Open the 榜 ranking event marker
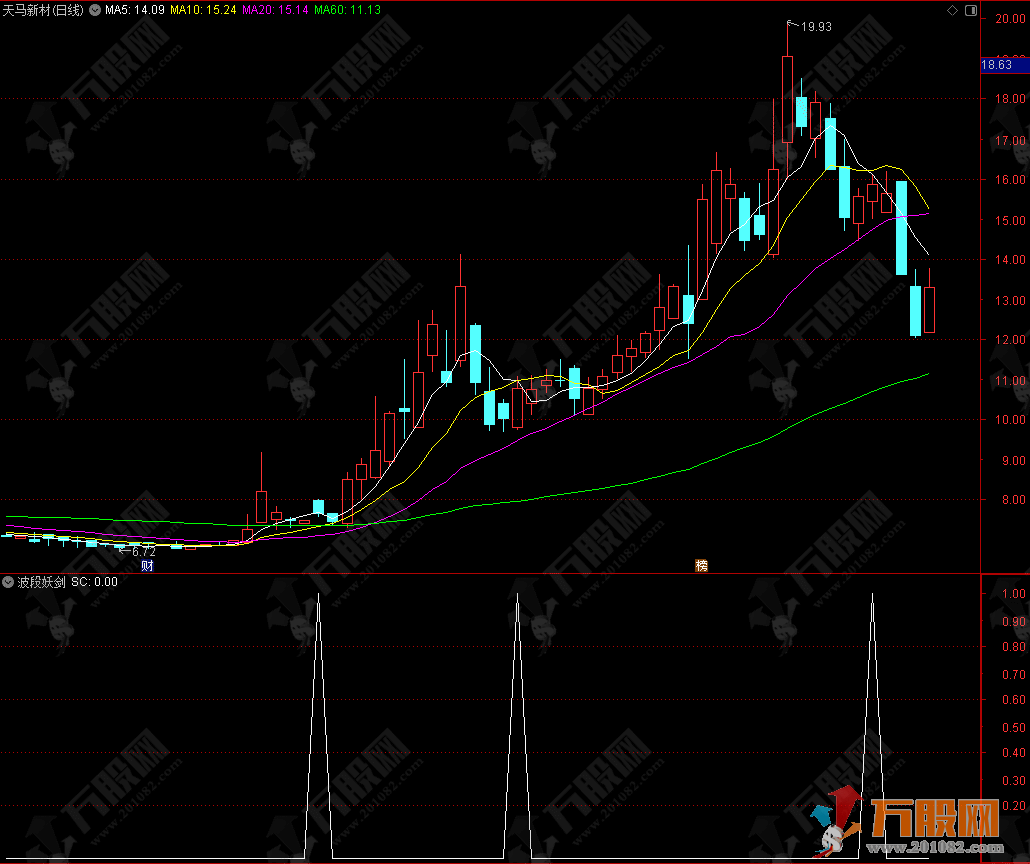Viewport: 1030px width, 864px height. tap(702, 566)
